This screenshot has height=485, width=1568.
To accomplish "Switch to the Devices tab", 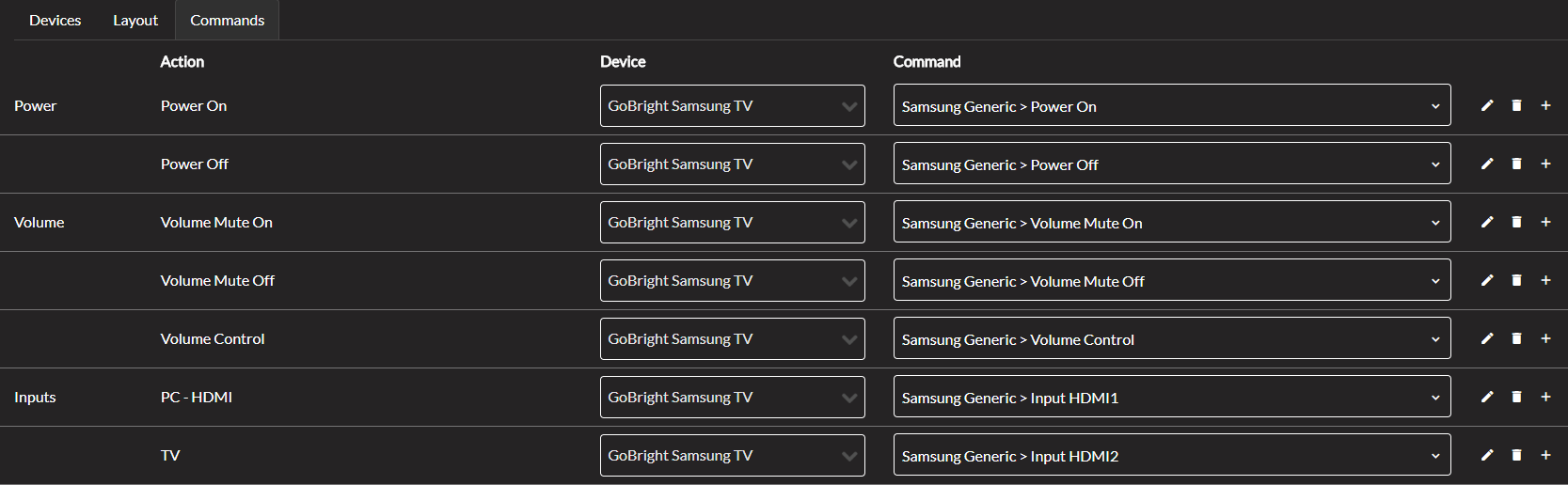I will click(55, 21).
